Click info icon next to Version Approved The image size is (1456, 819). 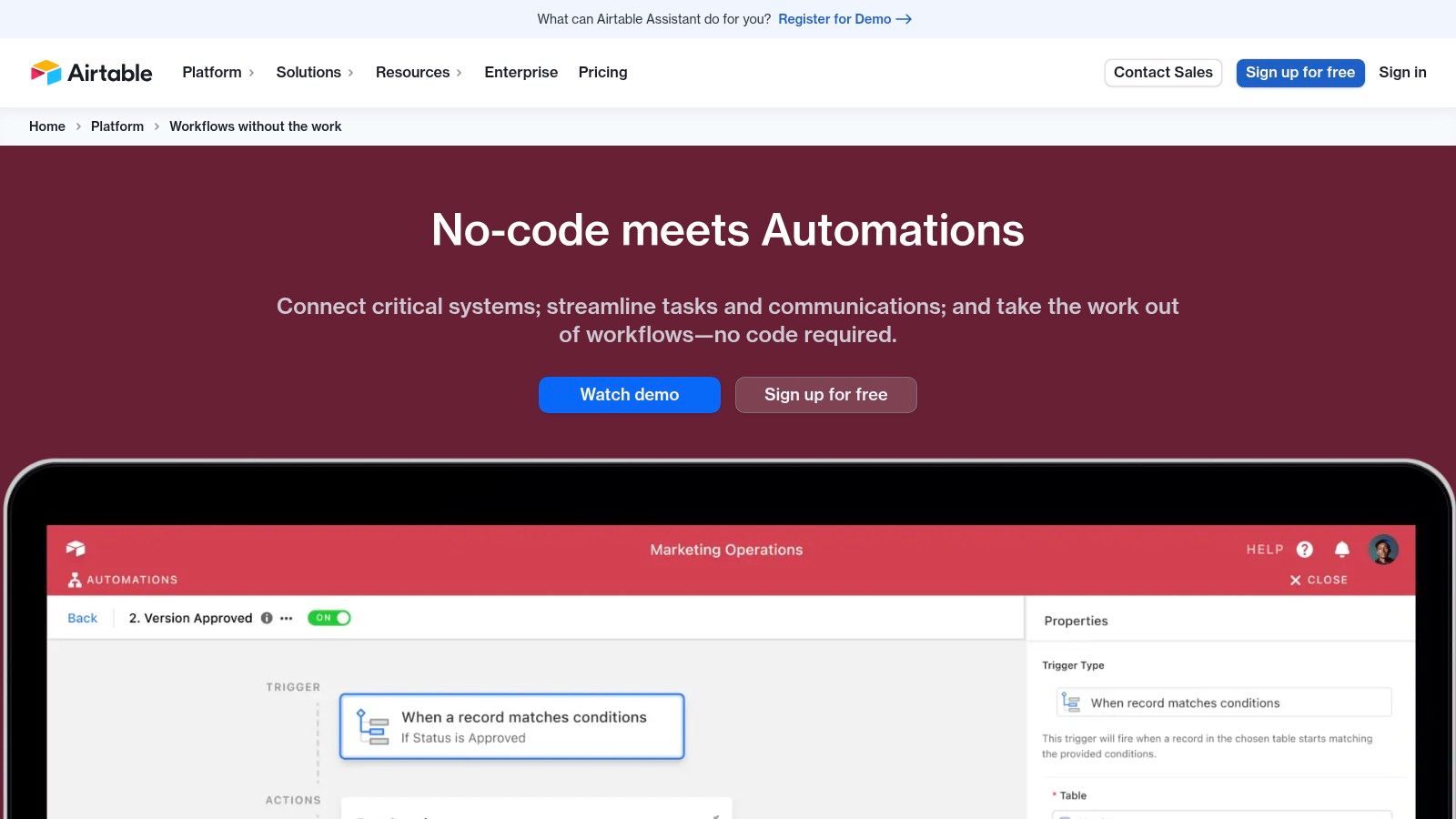click(x=267, y=618)
